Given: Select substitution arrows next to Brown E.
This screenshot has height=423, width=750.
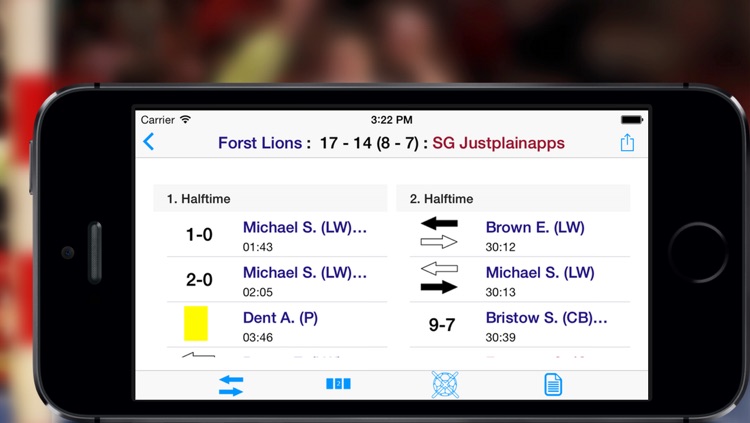Looking at the screenshot, I should tap(439, 233).
